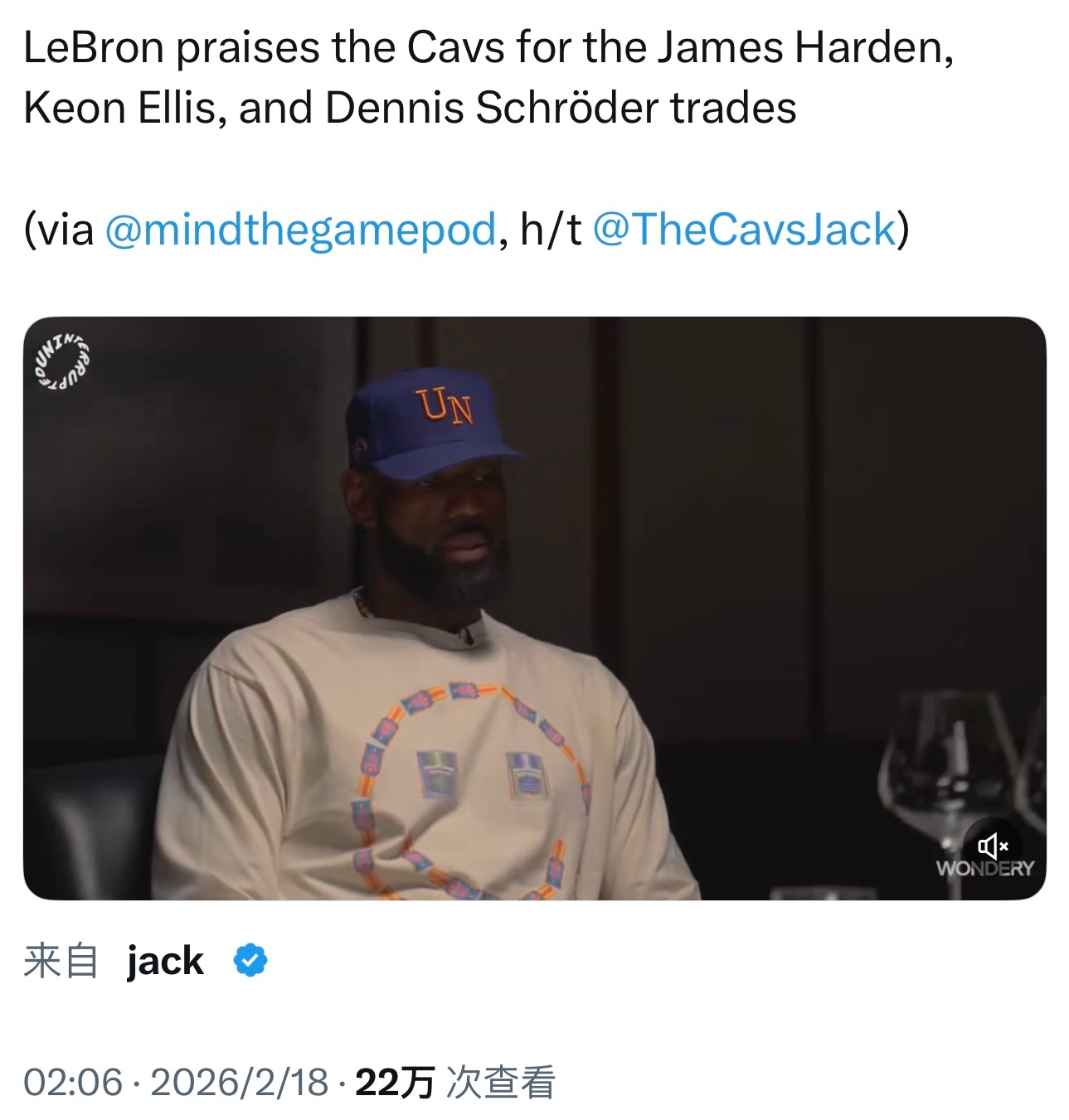This screenshot has width=1069, height=1120.
Task: Open the 22万 view count analytics
Action: [395, 1082]
